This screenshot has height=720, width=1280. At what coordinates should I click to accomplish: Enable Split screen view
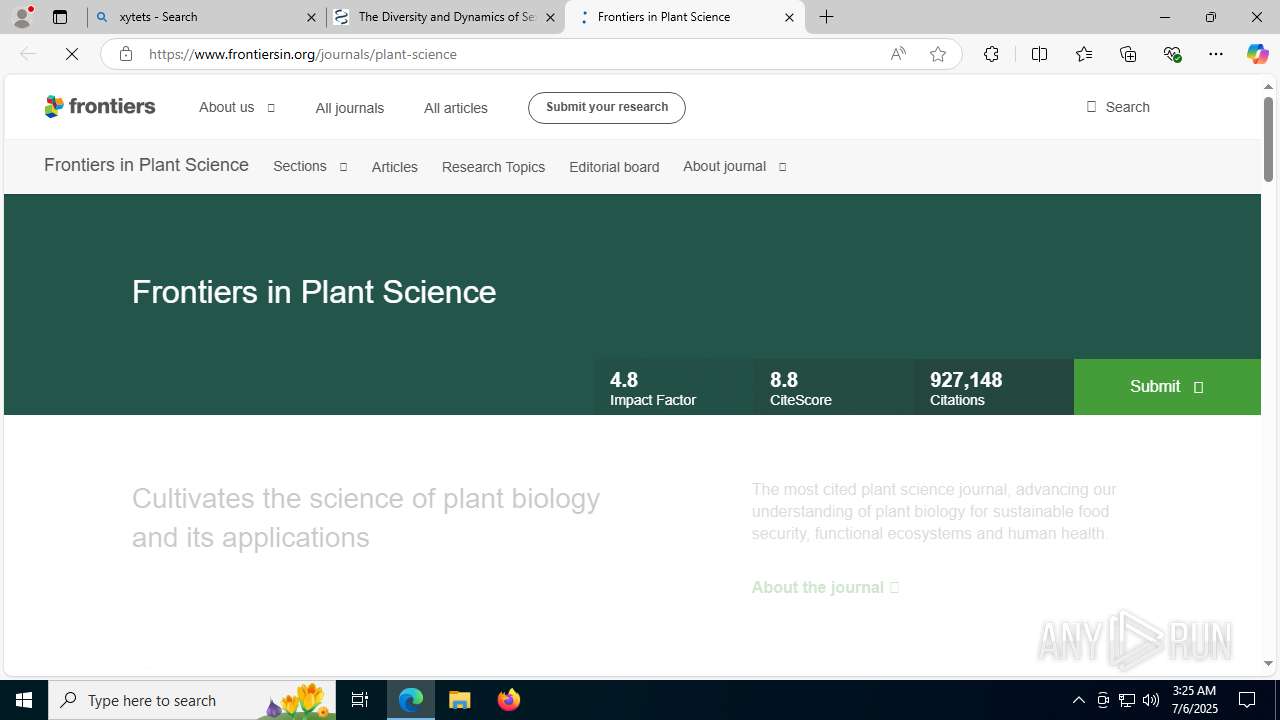[1040, 54]
